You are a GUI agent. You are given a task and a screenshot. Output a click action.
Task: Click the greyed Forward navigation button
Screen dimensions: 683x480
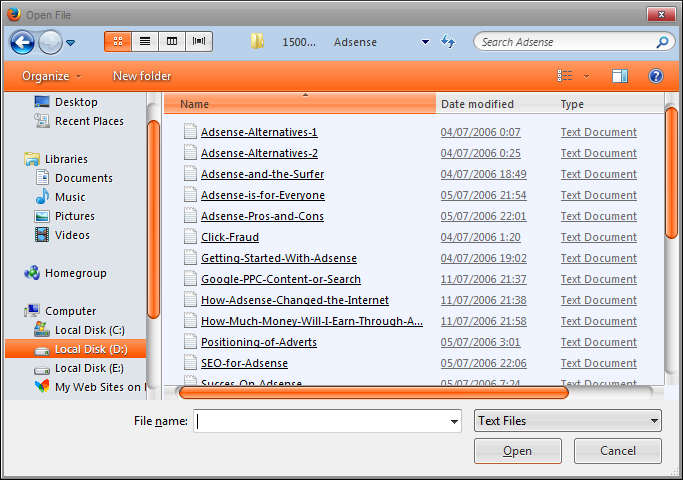[51, 42]
